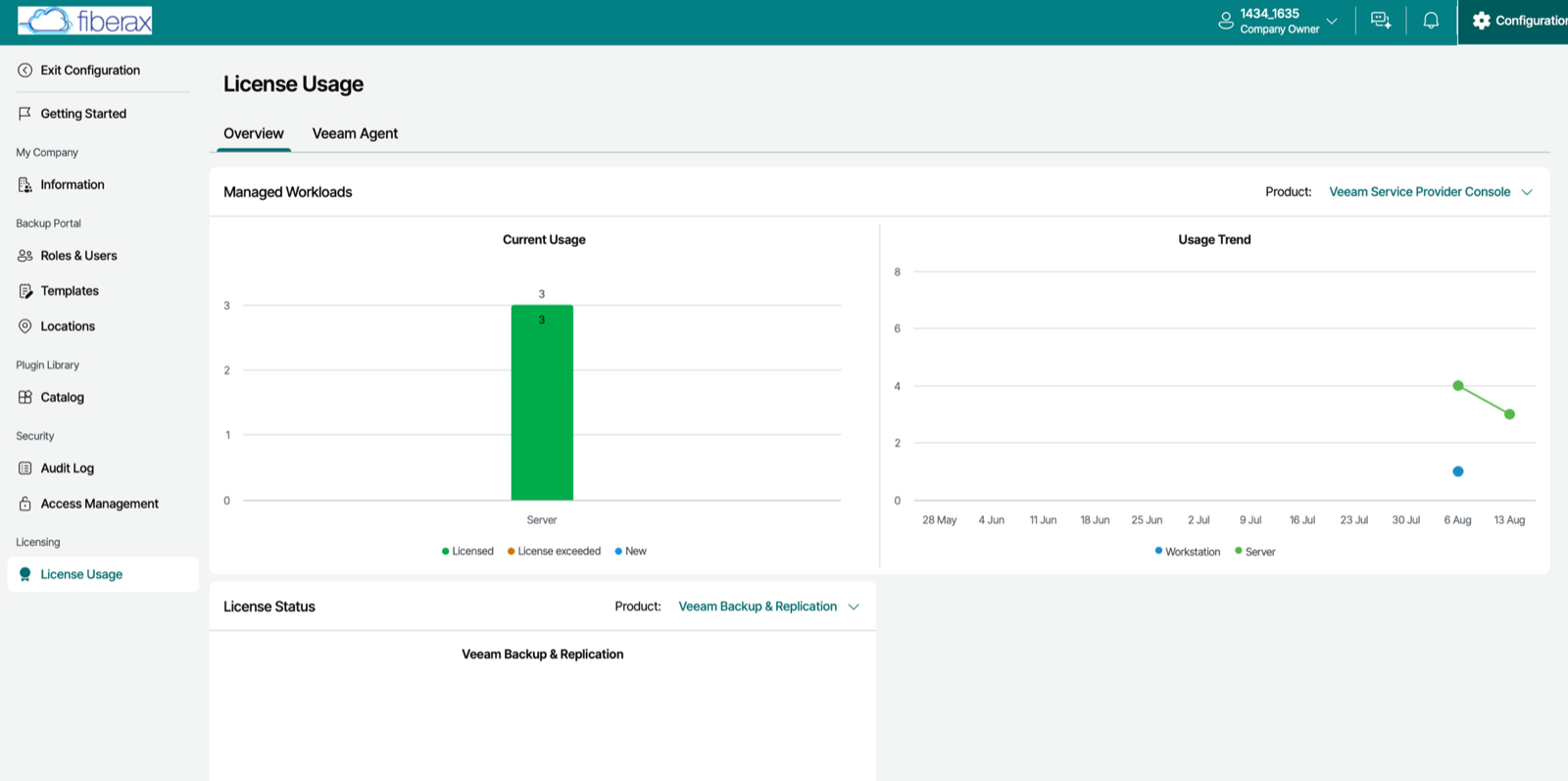The image size is (1568, 781).
Task: Click the blue Workstation data point
Action: (1458, 471)
